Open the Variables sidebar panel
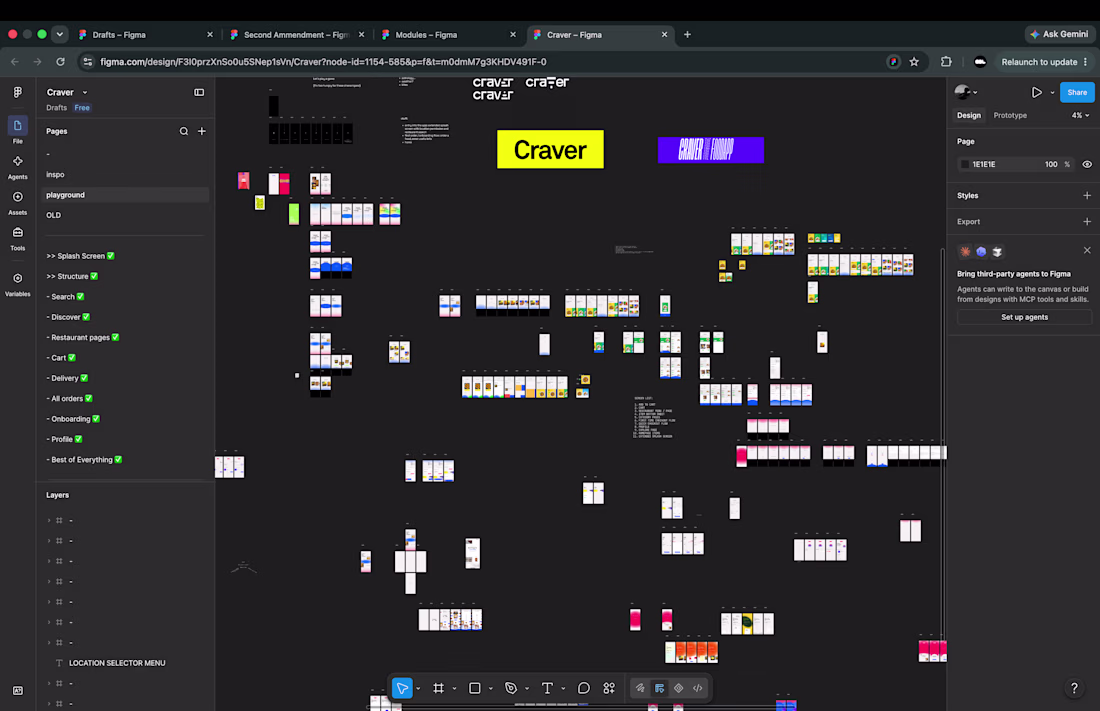Viewport: 1100px width, 711px height. (18, 284)
